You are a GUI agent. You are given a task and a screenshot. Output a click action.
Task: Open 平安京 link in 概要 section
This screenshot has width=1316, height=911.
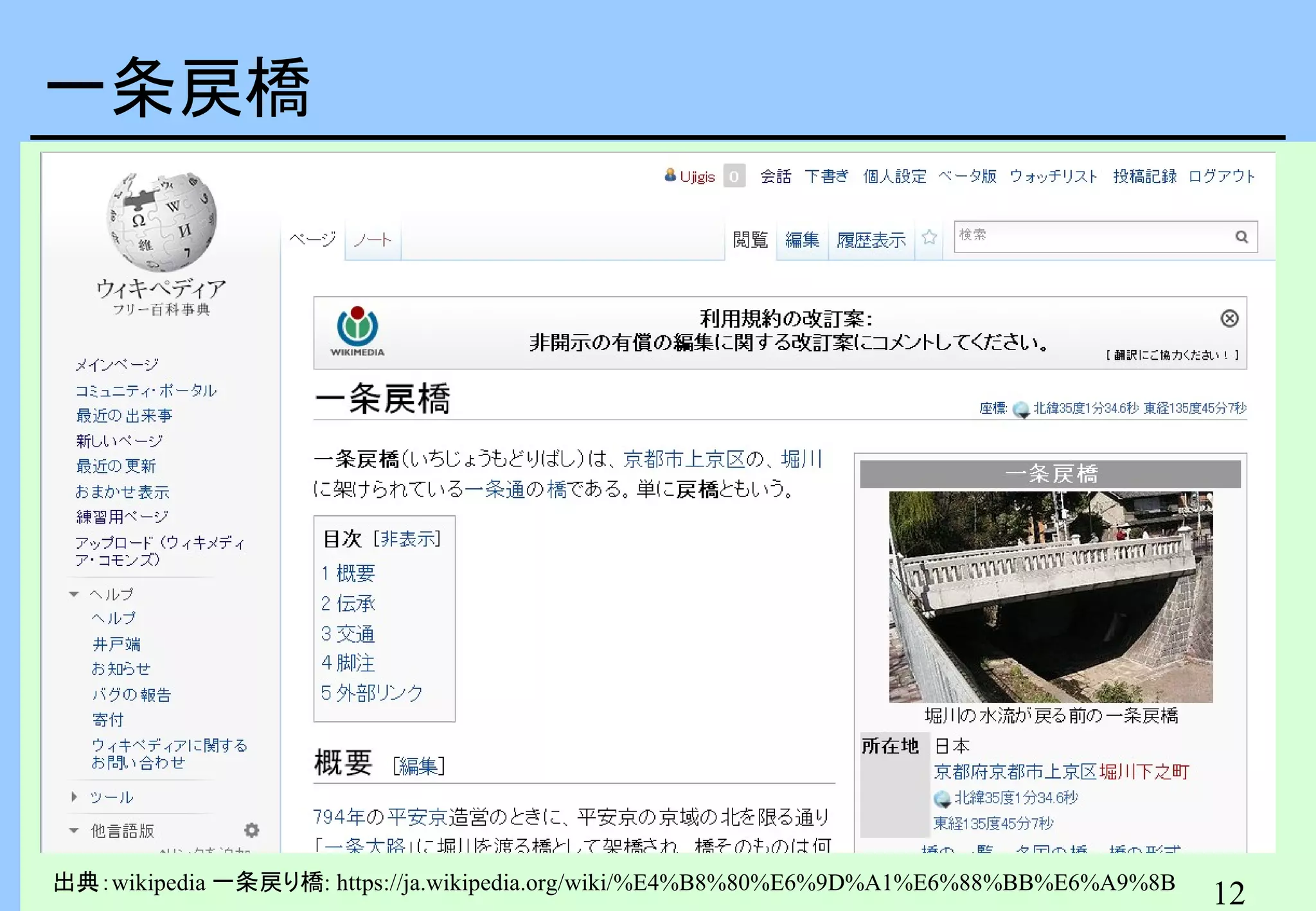[x=418, y=817]
